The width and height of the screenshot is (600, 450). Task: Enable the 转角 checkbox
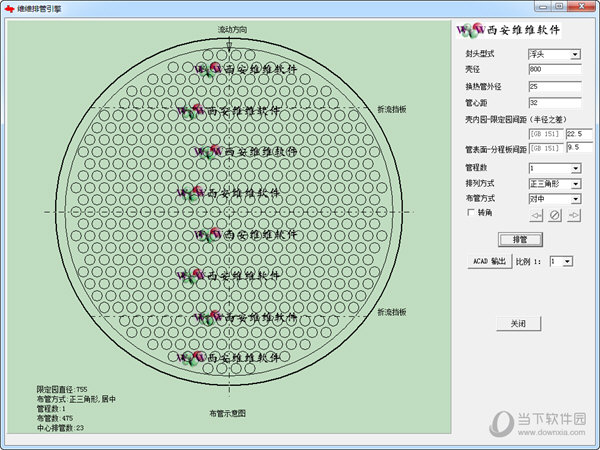click(470, 212)
